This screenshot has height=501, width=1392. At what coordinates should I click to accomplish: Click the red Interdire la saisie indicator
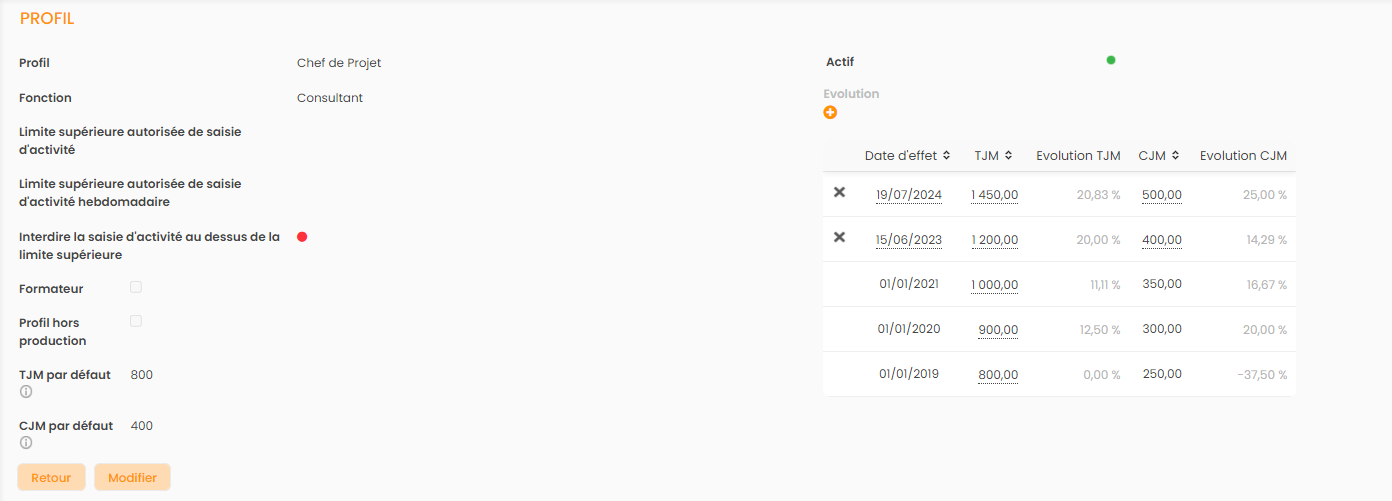click(x=302, y=237)
